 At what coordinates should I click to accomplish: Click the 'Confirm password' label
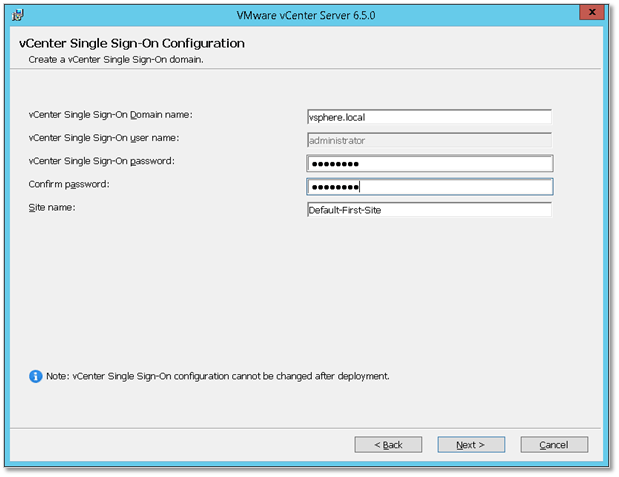[69, 184]
